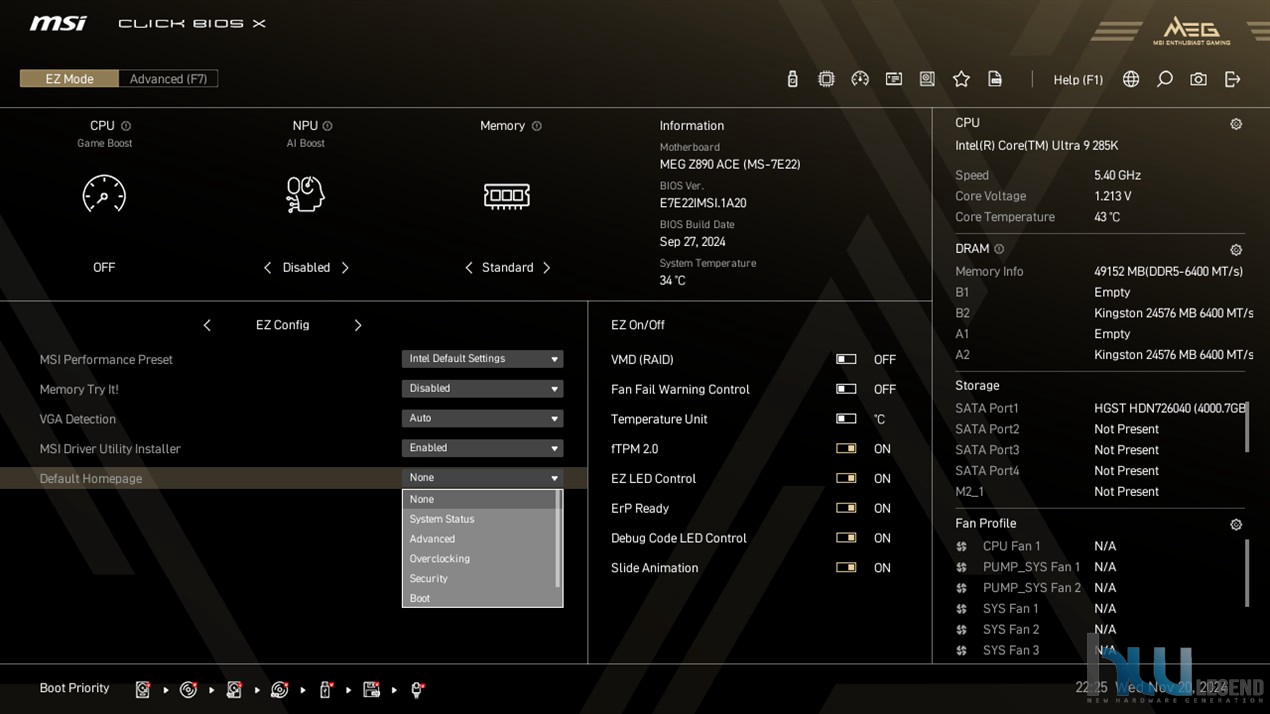
Task: Open the search magnifier icon
Action: 1165,79
